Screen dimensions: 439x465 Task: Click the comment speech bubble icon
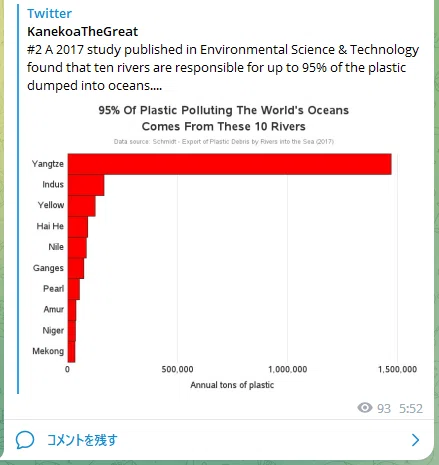pos(25,440)
